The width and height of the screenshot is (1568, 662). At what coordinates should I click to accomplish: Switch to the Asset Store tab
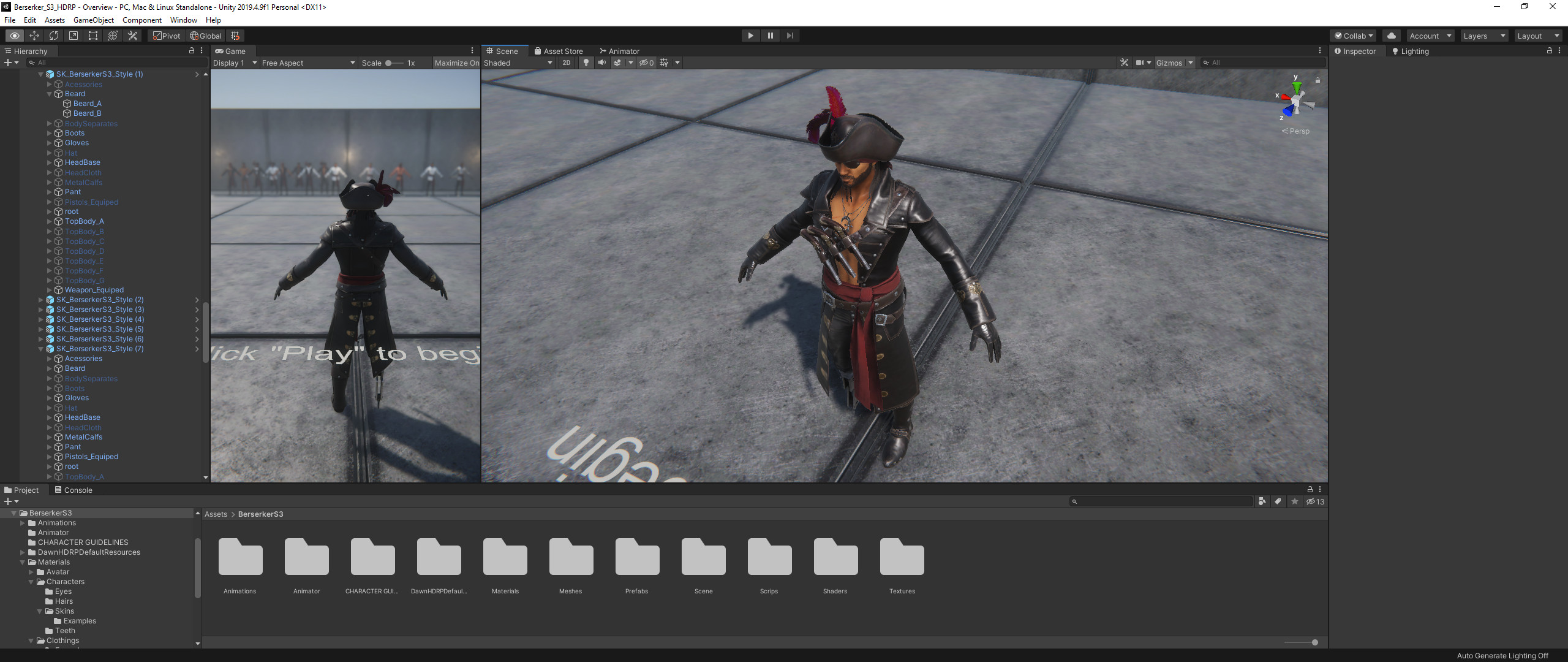point(558,51)
